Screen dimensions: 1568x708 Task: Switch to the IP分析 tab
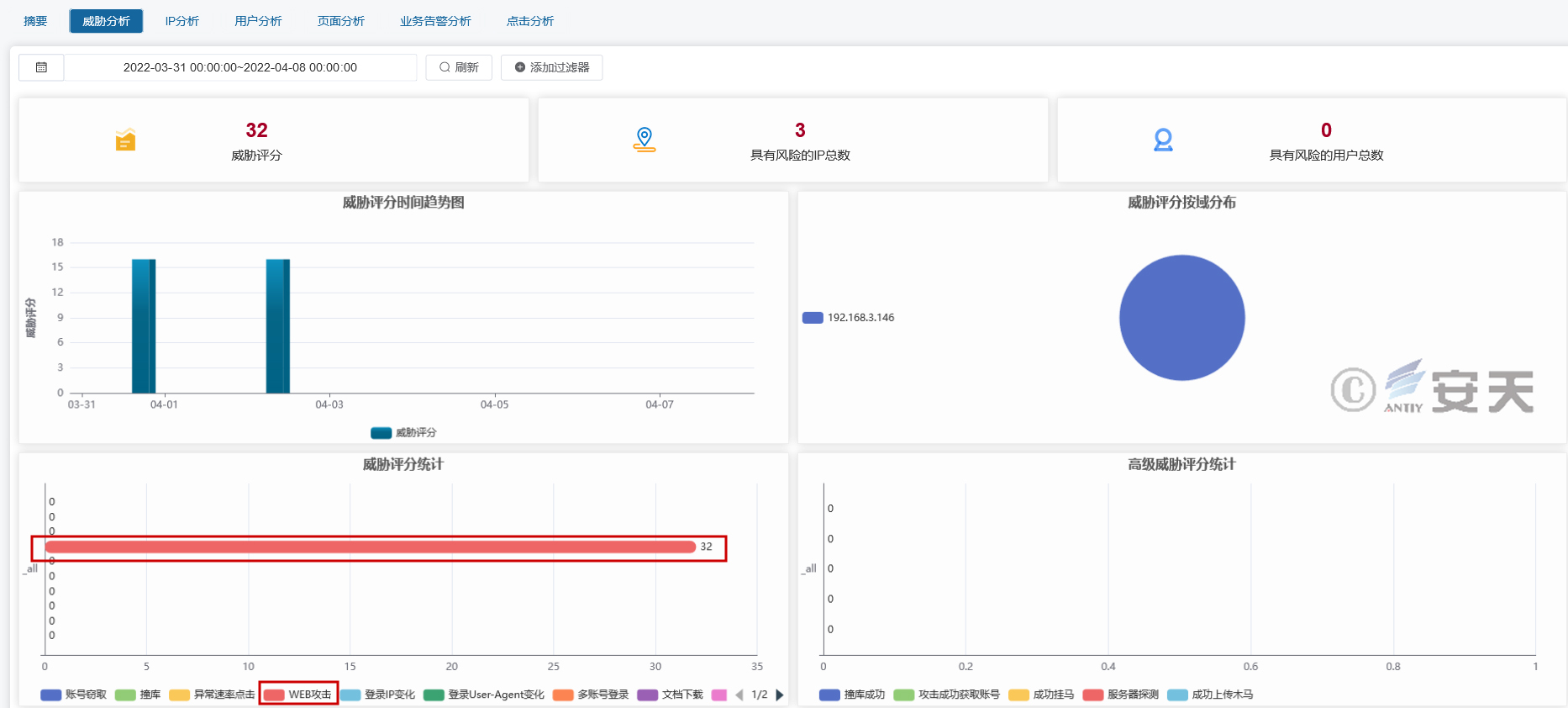coord(182,21)
